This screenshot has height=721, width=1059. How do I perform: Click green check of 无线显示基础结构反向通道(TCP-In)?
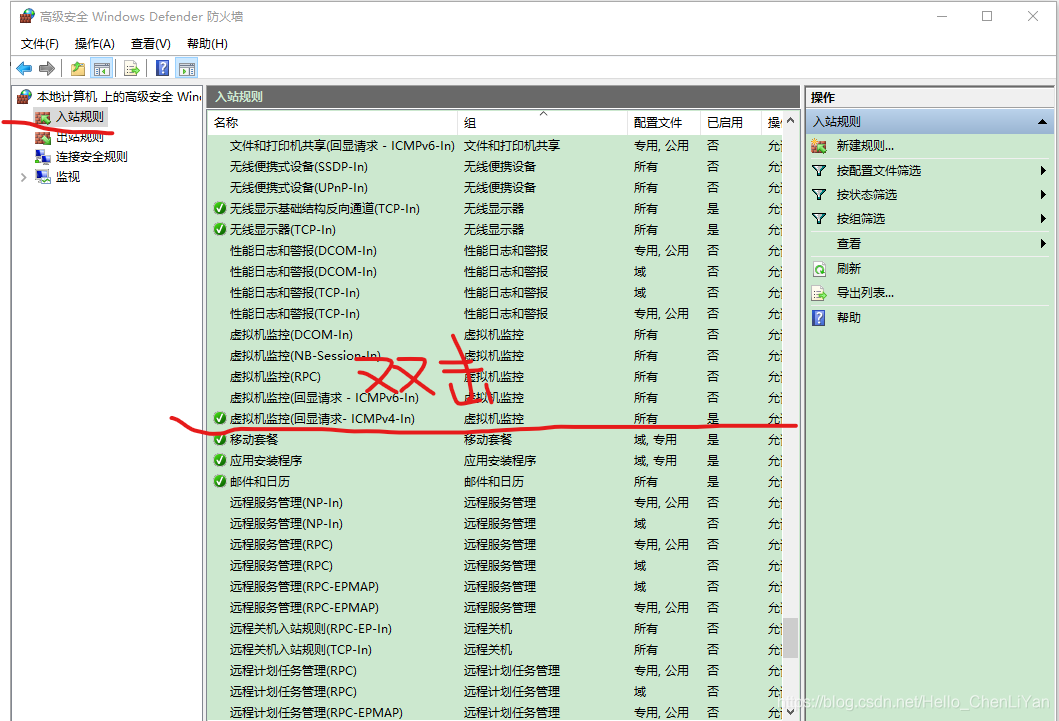(x=219, y=209)
